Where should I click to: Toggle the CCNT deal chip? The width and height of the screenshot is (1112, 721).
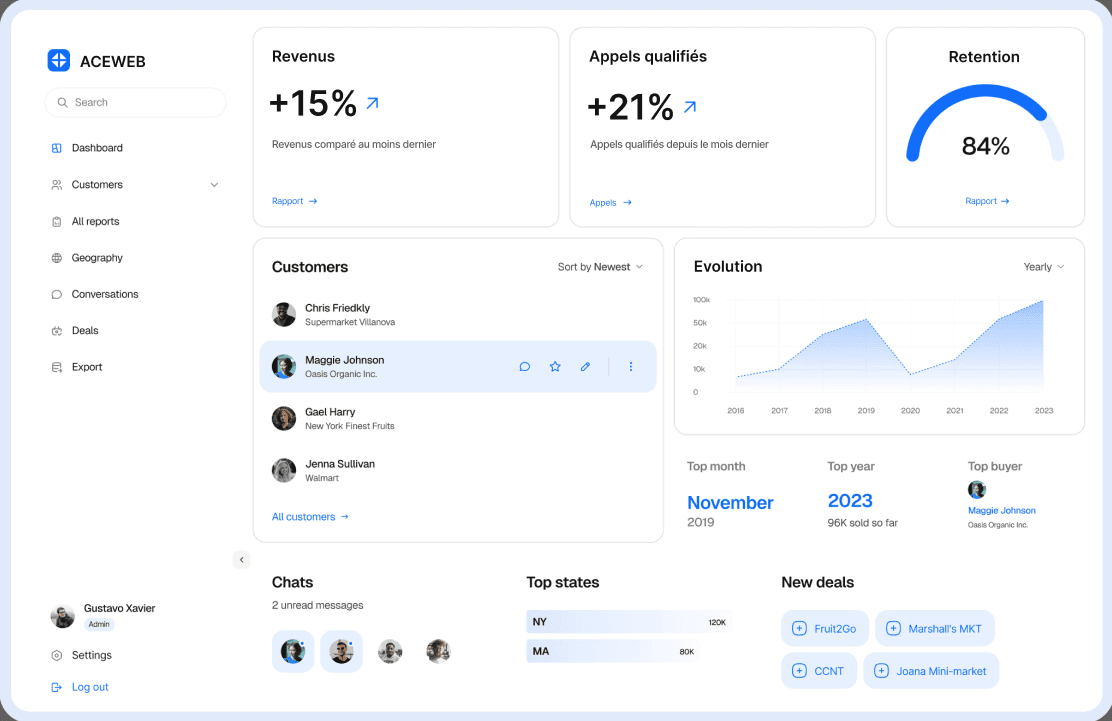pyautogui.click(x=819, y=670)
